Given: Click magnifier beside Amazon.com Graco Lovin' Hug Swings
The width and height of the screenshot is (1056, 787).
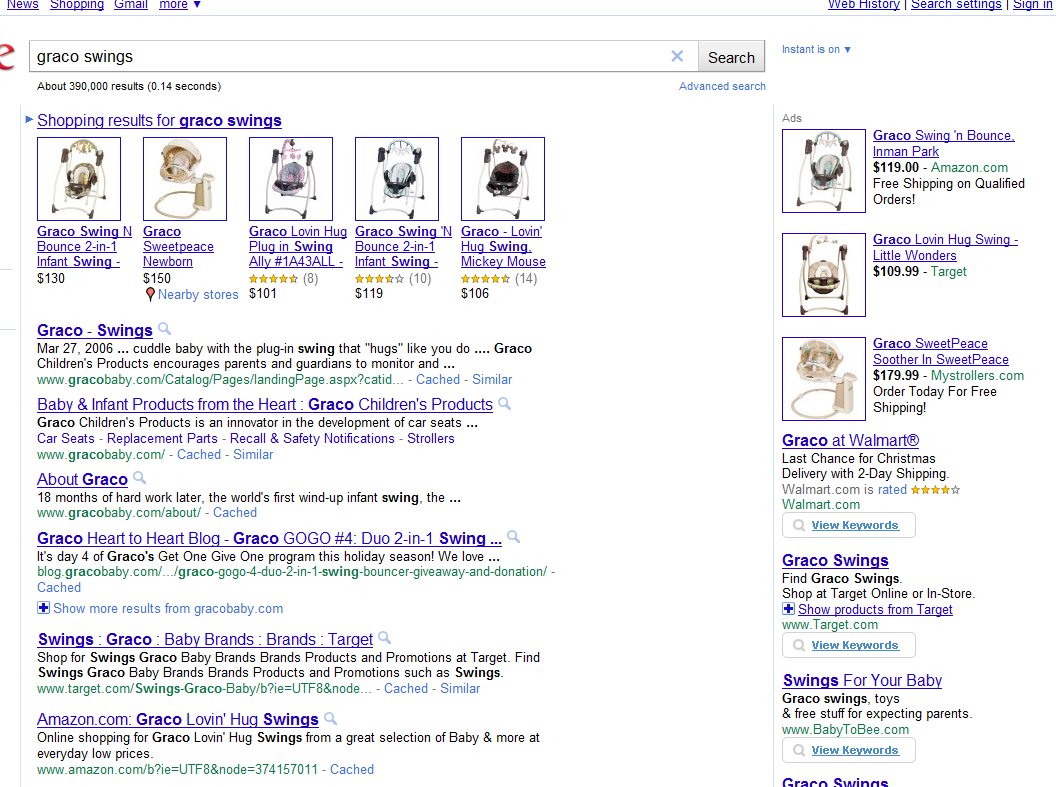Looking at the screenshot, I should point(331,718).
